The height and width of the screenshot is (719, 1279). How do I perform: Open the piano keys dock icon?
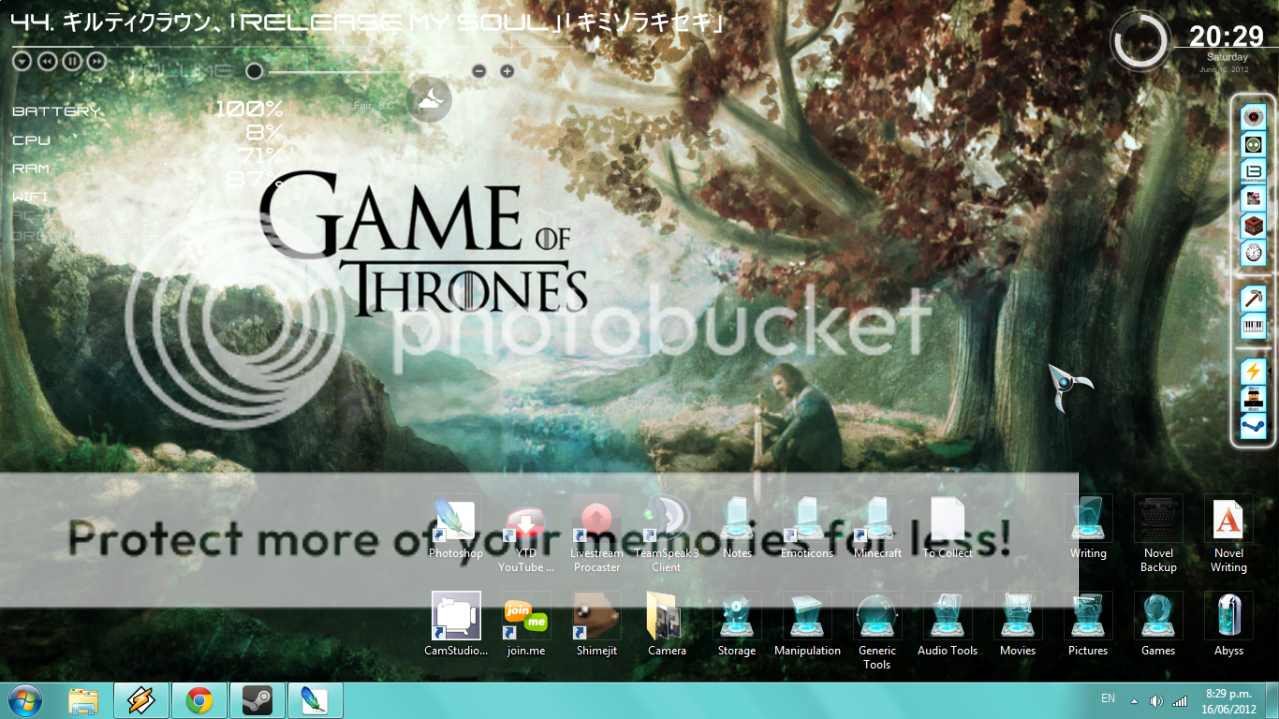point(1253,326)
